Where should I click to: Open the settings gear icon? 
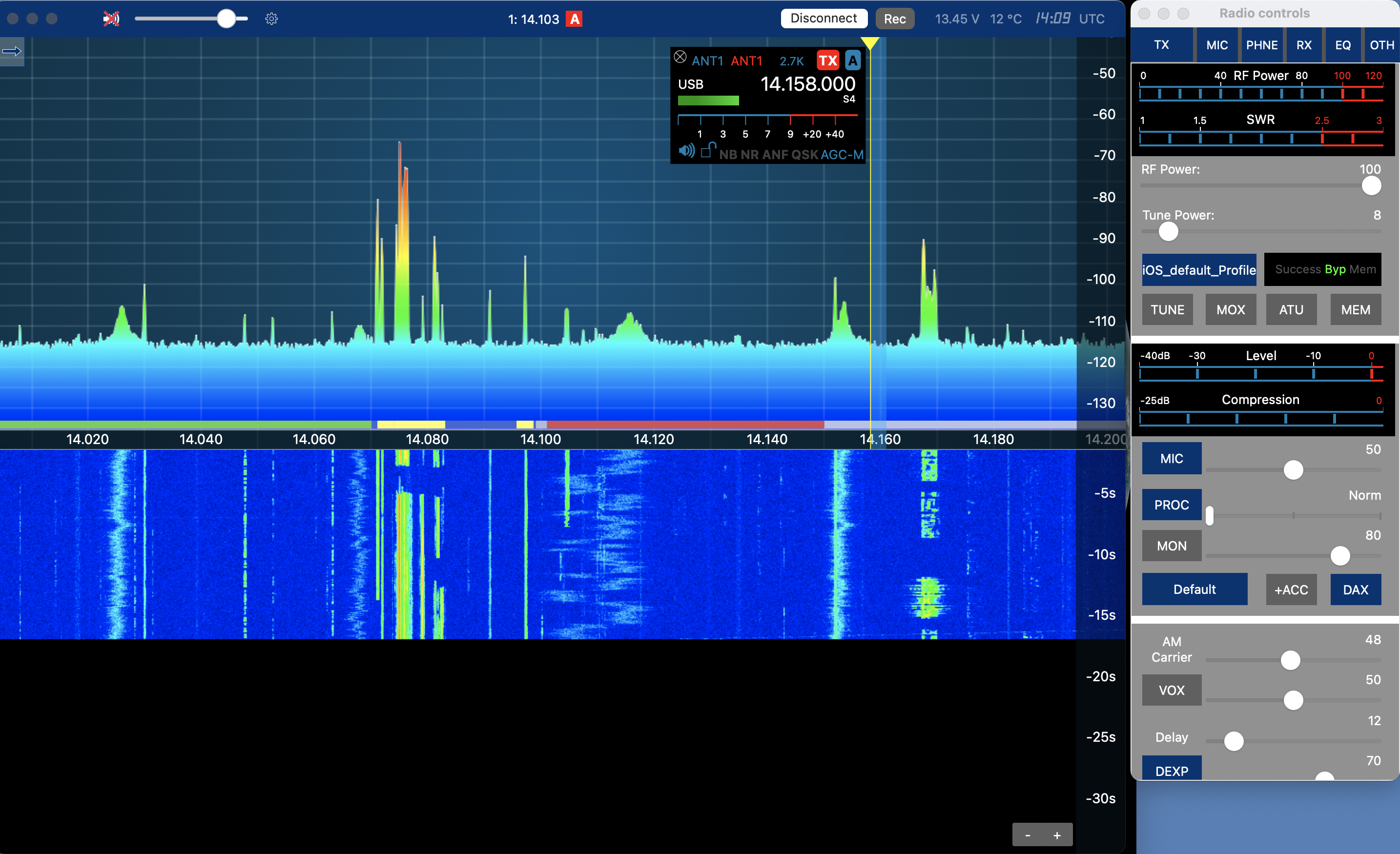271,19
